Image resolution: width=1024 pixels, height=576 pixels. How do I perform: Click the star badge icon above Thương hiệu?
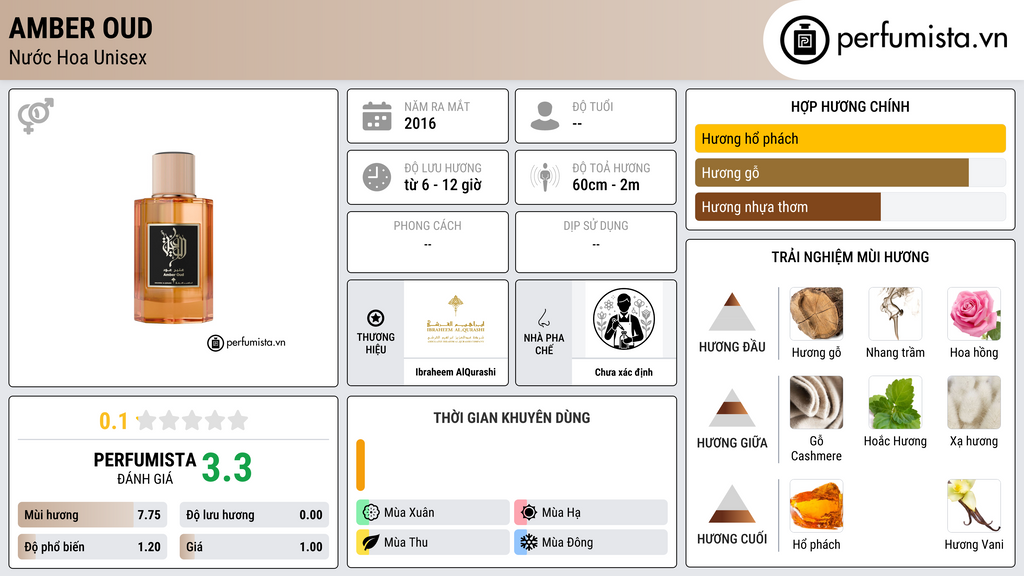point(376,318)
